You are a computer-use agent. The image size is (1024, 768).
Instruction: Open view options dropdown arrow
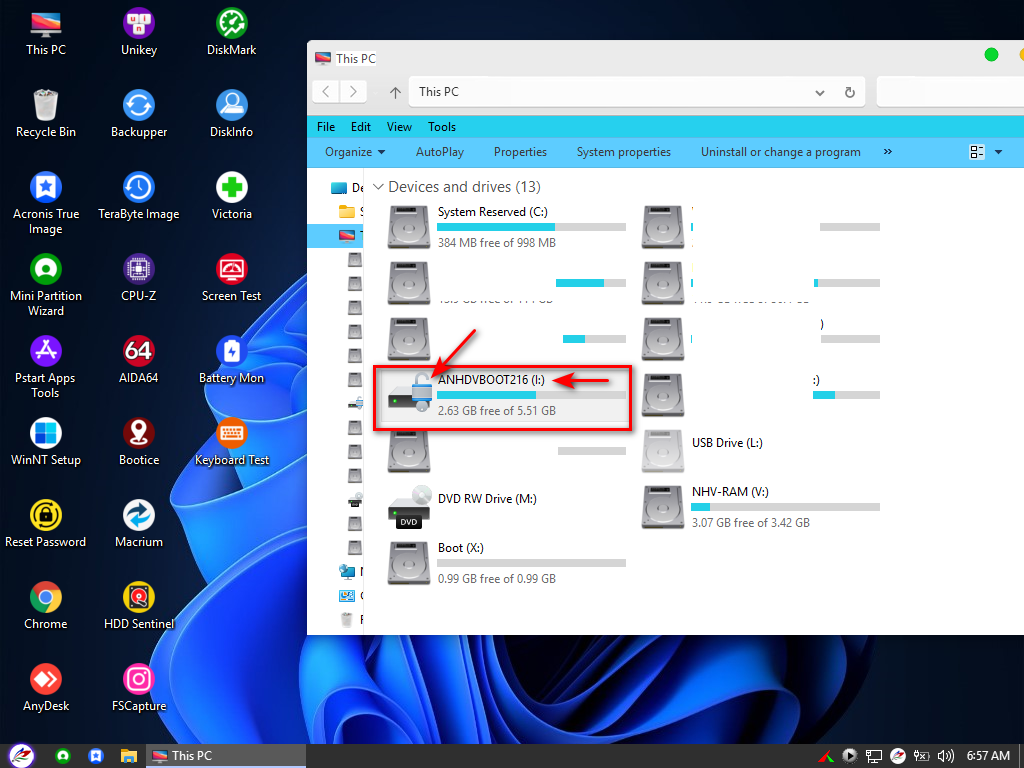tap(999, 152)
